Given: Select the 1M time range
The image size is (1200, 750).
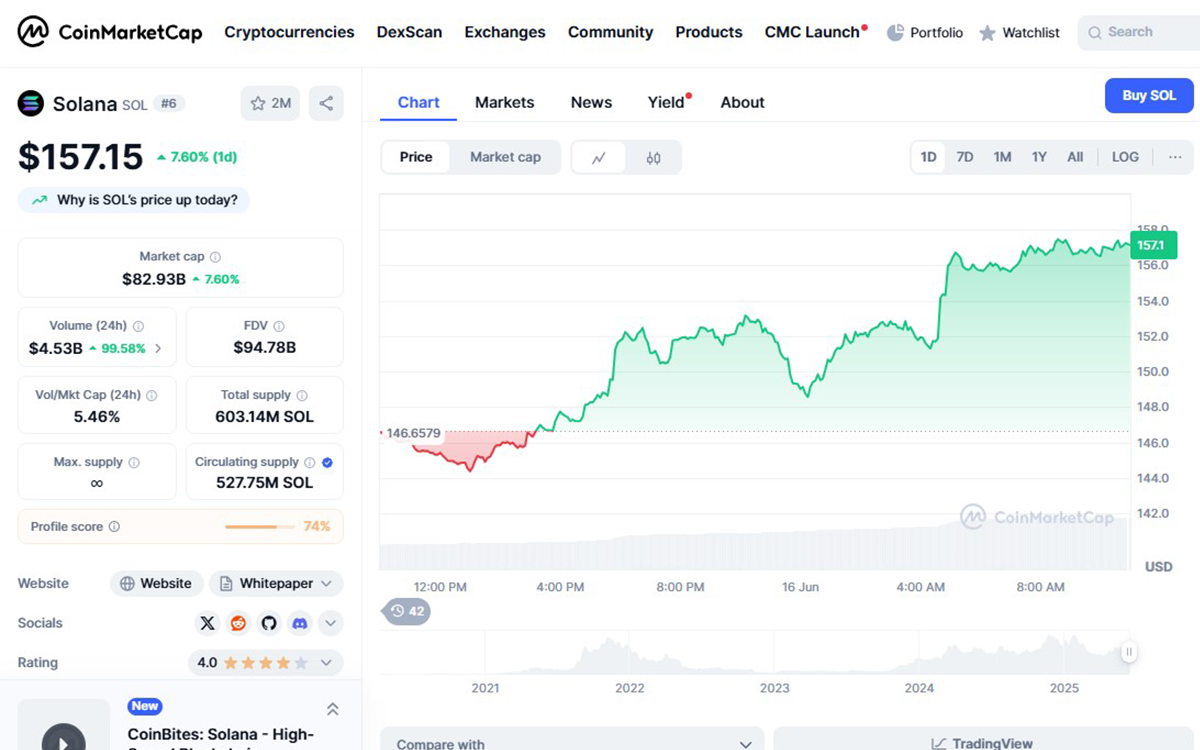Looking at the screenshot, I should (x=1002, y=157).
